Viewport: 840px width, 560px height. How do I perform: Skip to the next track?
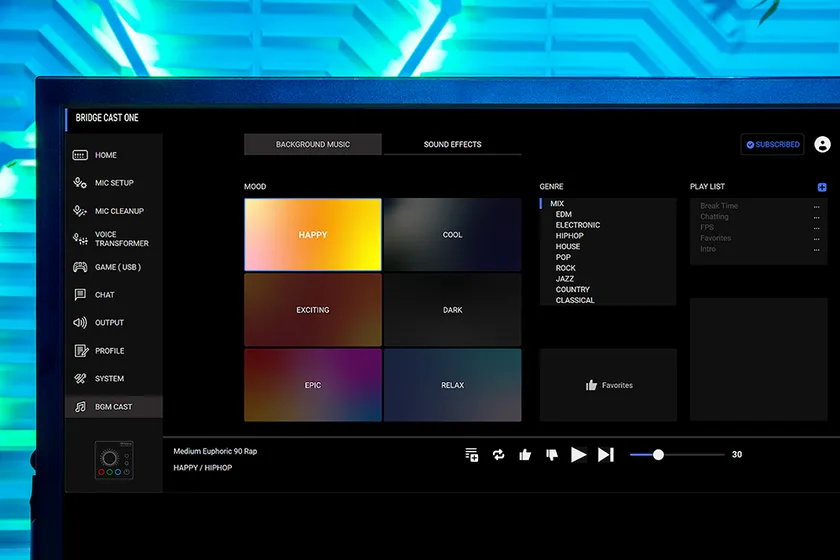coord(606,455)
